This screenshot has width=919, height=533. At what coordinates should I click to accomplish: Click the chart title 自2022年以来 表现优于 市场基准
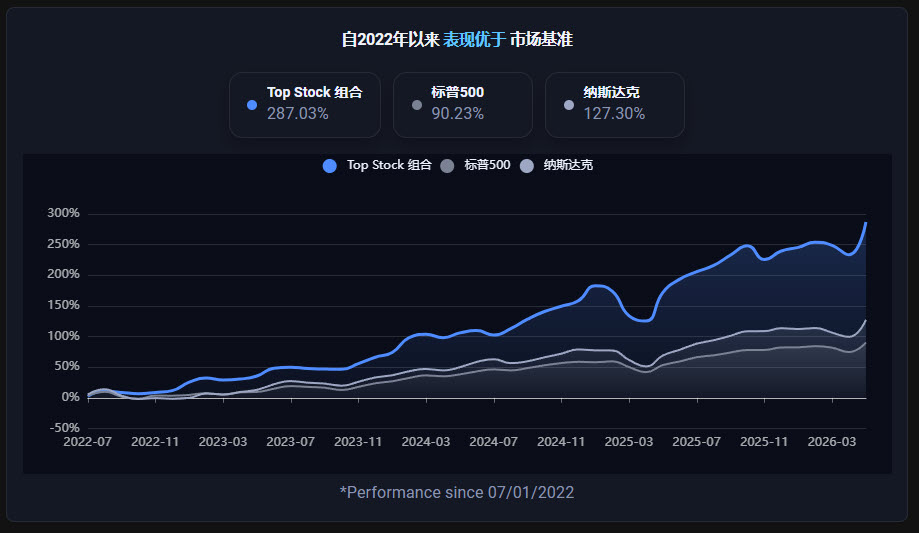coord(457,39)
